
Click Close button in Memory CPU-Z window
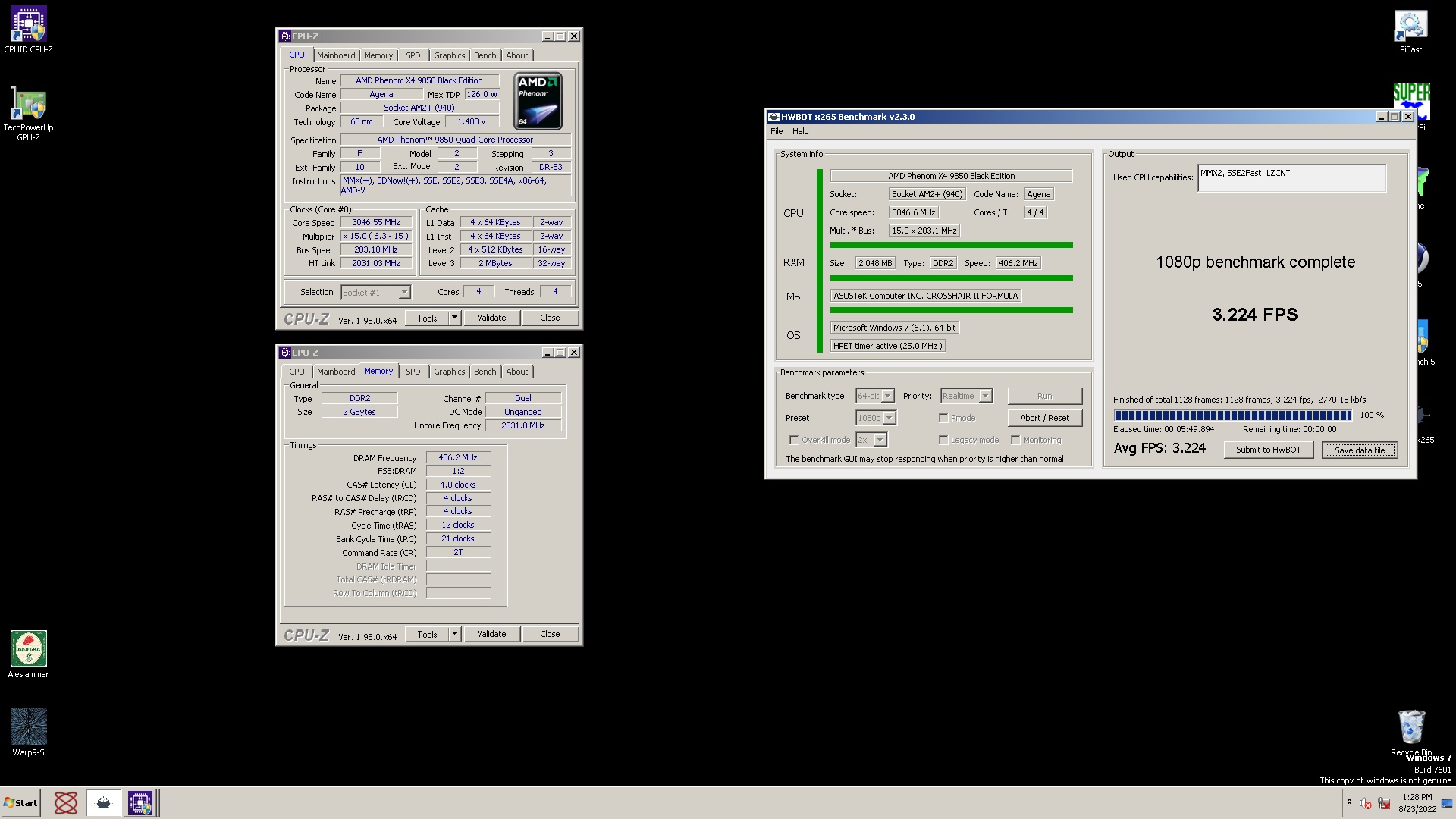pos(550,634)
